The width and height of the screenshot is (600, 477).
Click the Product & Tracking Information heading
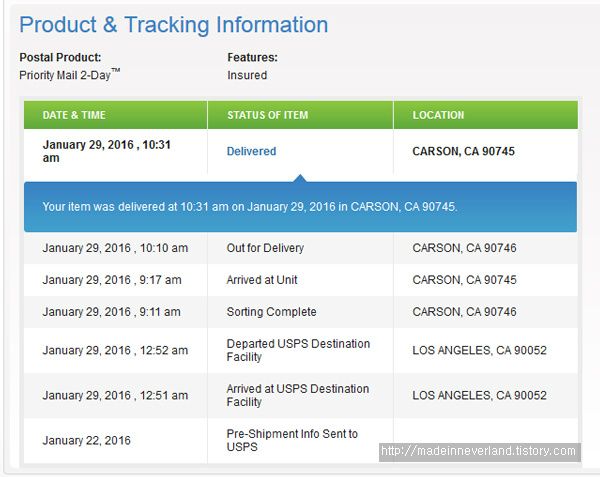[x=174, y=25]
